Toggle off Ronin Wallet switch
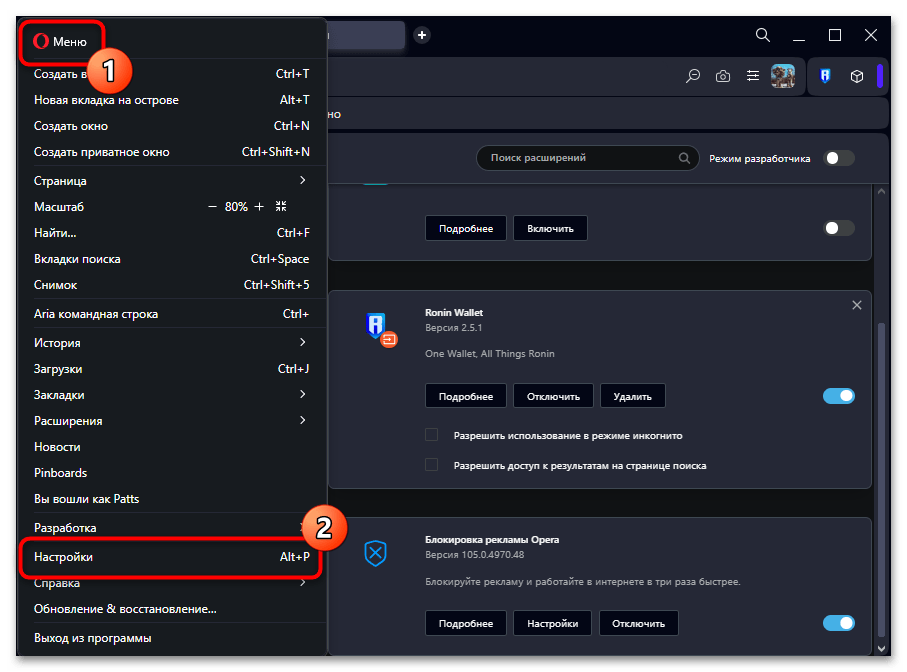The image size is (907, 672). 839,396
